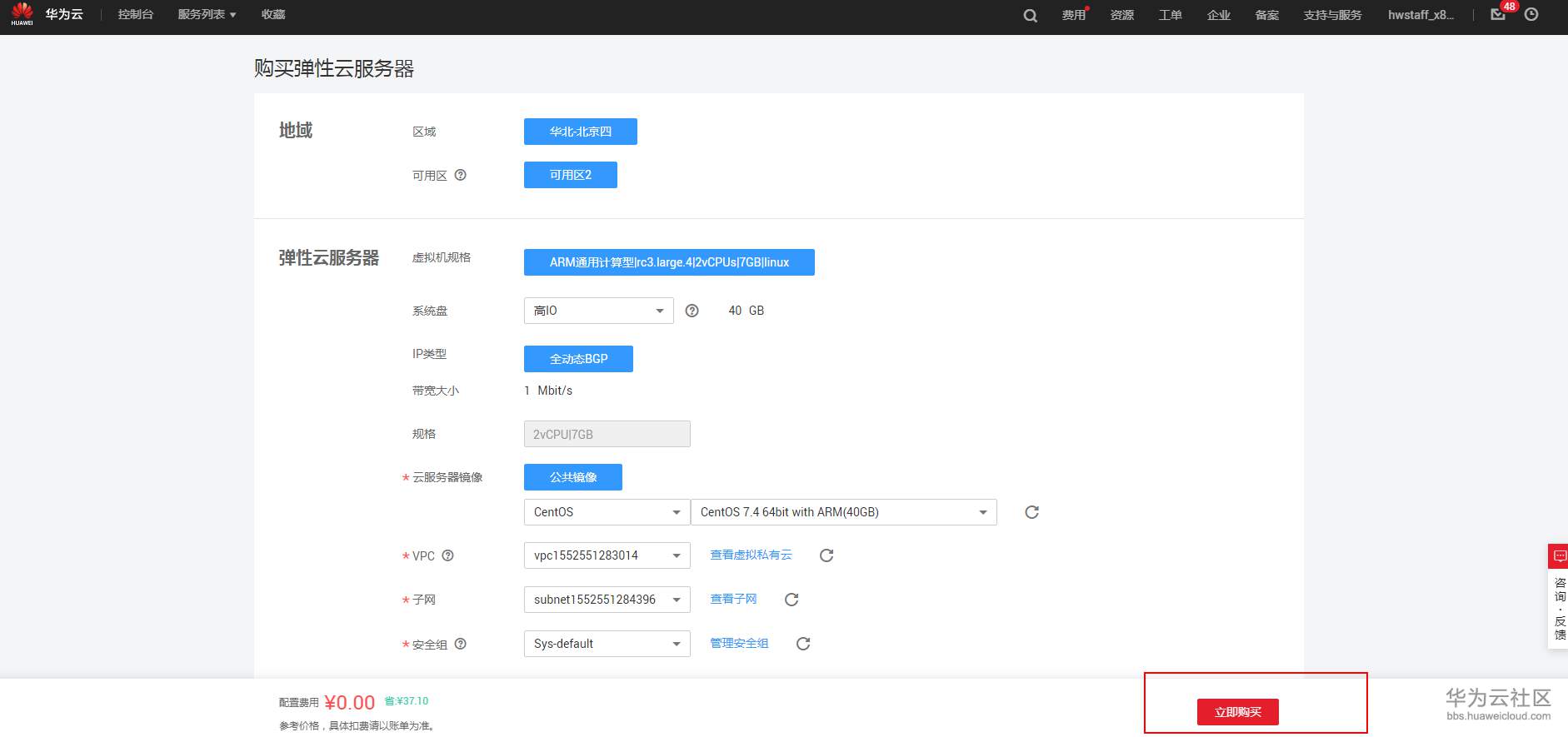Select 公共镜像 public image type
The image size is (1568, 737).
coord(573,477)
